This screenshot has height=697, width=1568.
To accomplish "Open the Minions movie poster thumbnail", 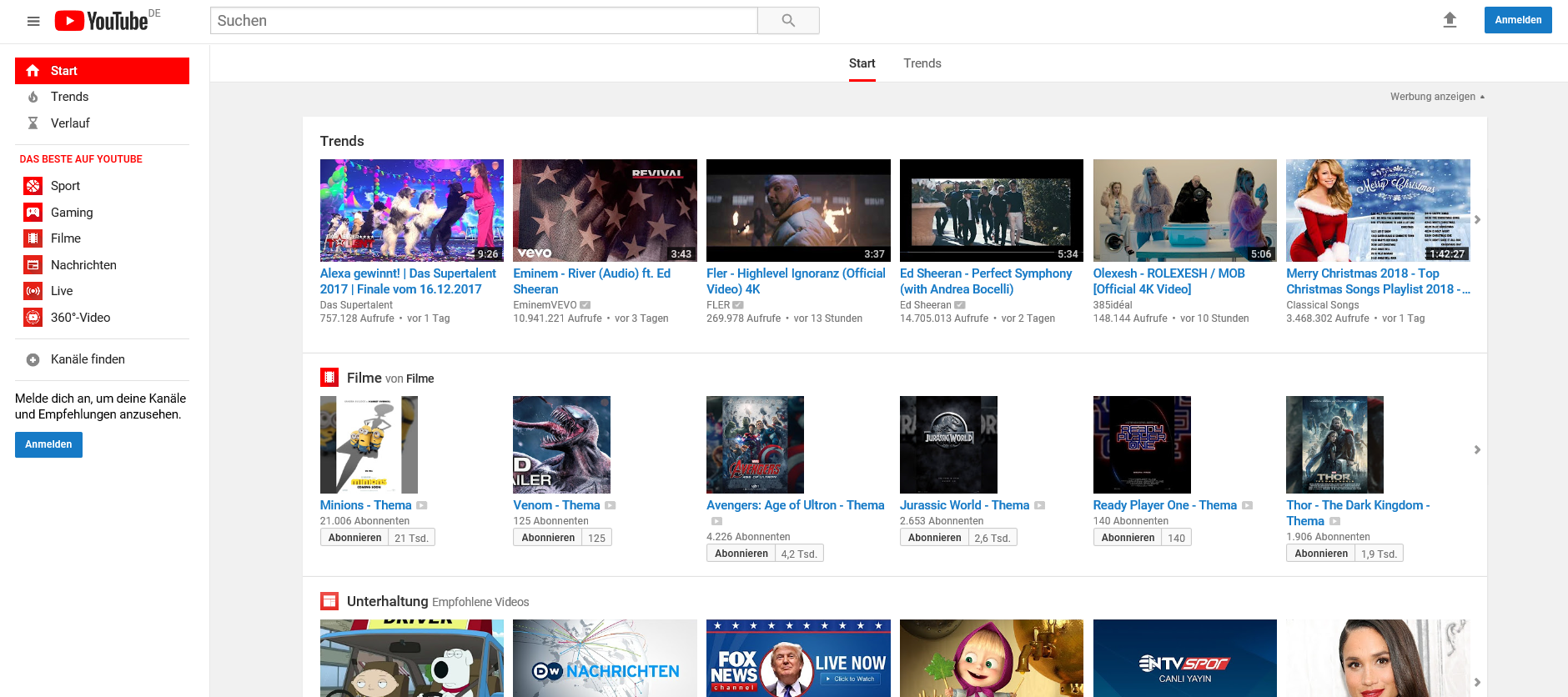I will point(369,444).
